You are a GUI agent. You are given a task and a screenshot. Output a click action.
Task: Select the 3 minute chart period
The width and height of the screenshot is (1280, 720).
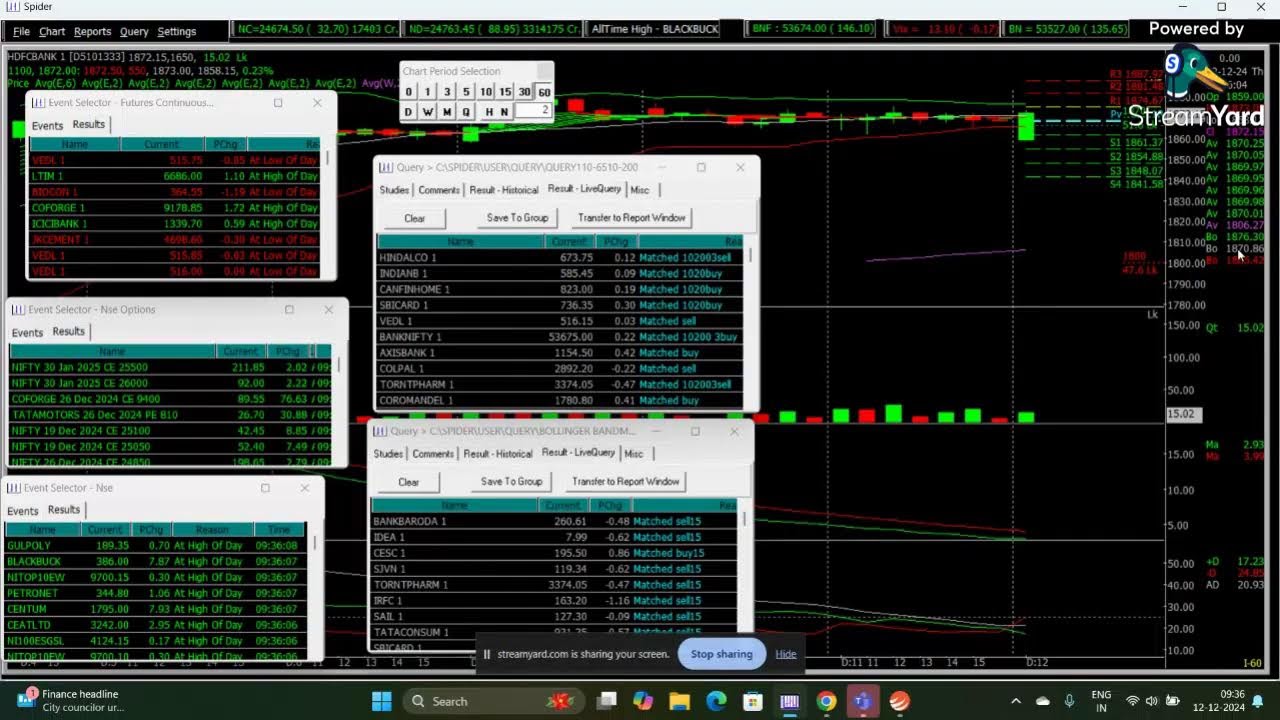tap(447, 92)
